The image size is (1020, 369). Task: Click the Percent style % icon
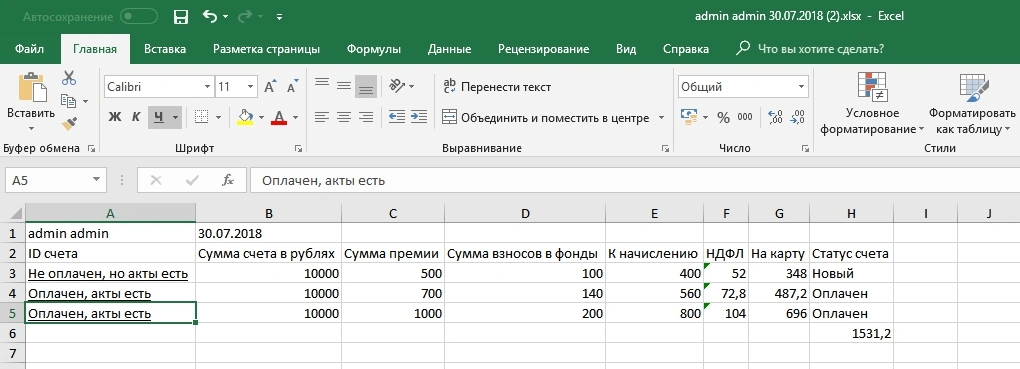tap(723, 118)
